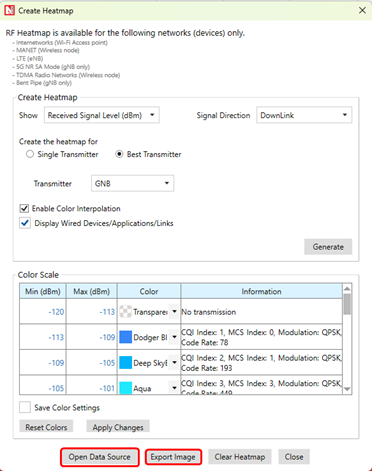This screenshot has width=372, height=471.
Task: Enable the Save Color Settings checkbox
Action: tap(25, 407)
